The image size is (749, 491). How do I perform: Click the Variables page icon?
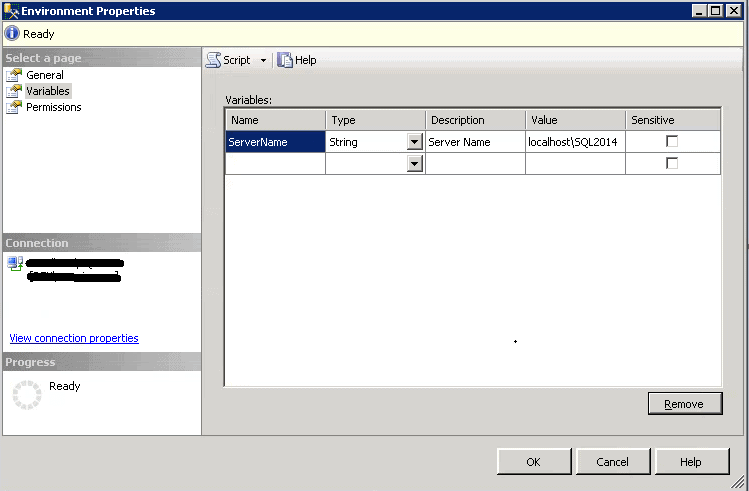[x=14, y=91]
